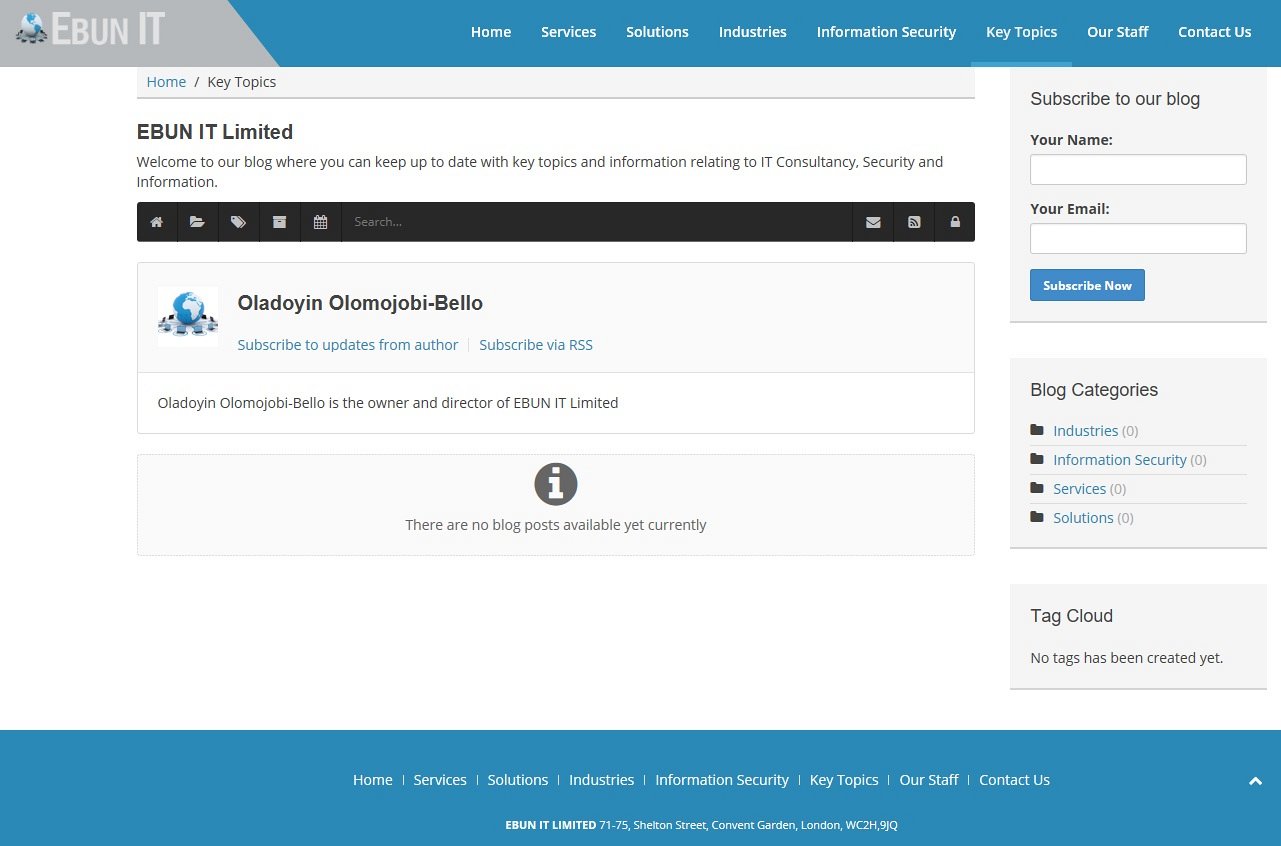1281x846 pixels.
Task: Open the Solutions blog category link
Action: tap(1083, 518)
